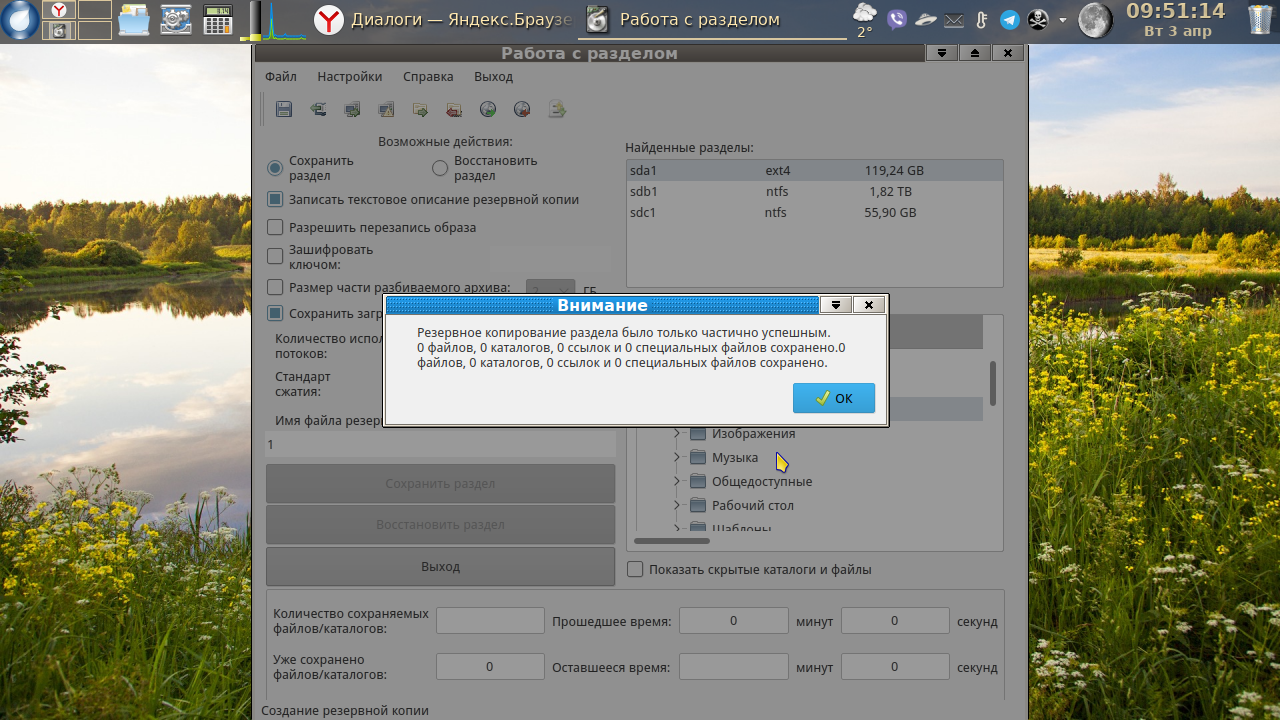The width and height of the screenshot is (1280, 720).
Task: Select the 'Сохранить раздел' radio button
Action: pyautogui.click(x=275, y=168)
